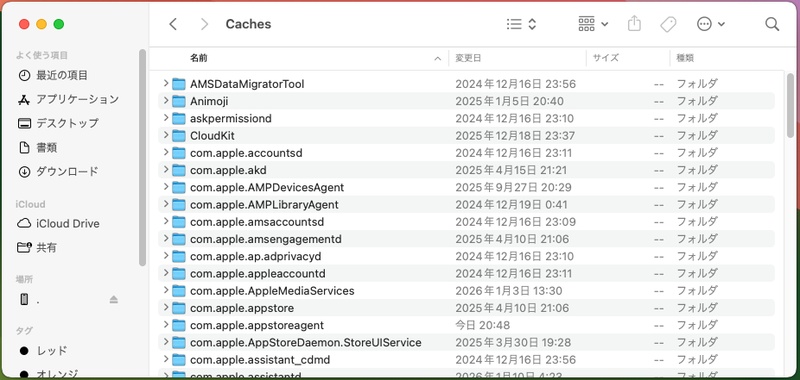Sort by the 名前 column header
The width and height of the screenshot is (800, 380).
[x=198, y=58]
